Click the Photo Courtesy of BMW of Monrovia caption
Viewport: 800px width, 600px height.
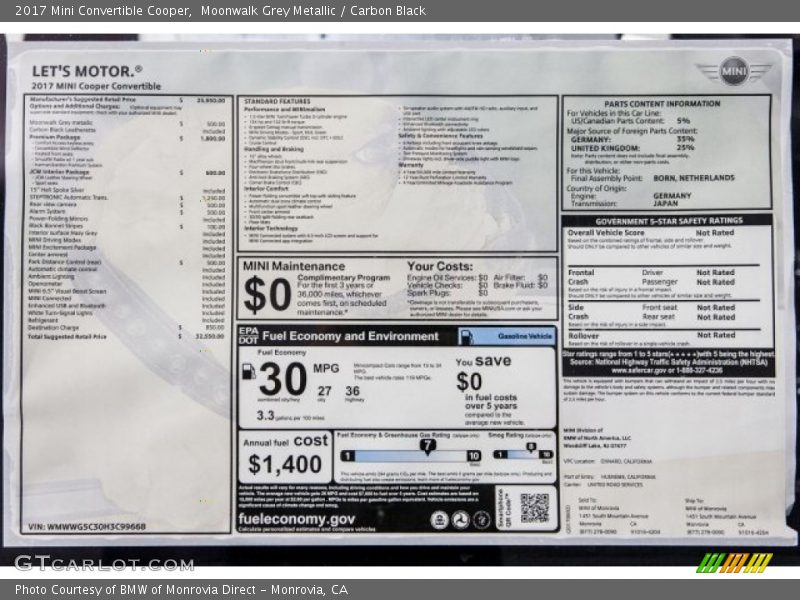click(181, 590)
